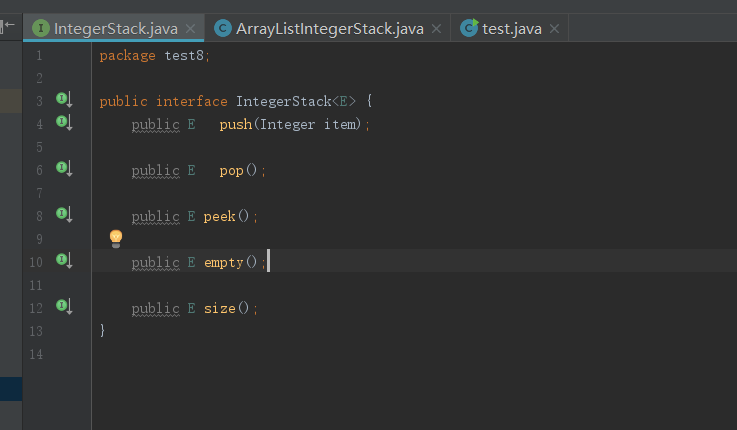Click the 'empty' method name

coord(224,263)
